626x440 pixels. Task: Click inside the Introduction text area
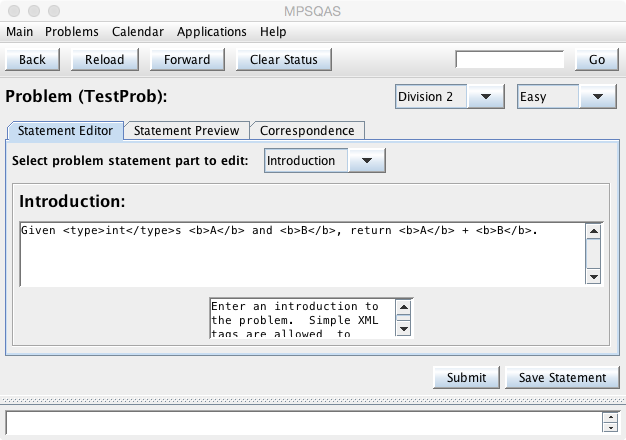[x=300, y=253]
